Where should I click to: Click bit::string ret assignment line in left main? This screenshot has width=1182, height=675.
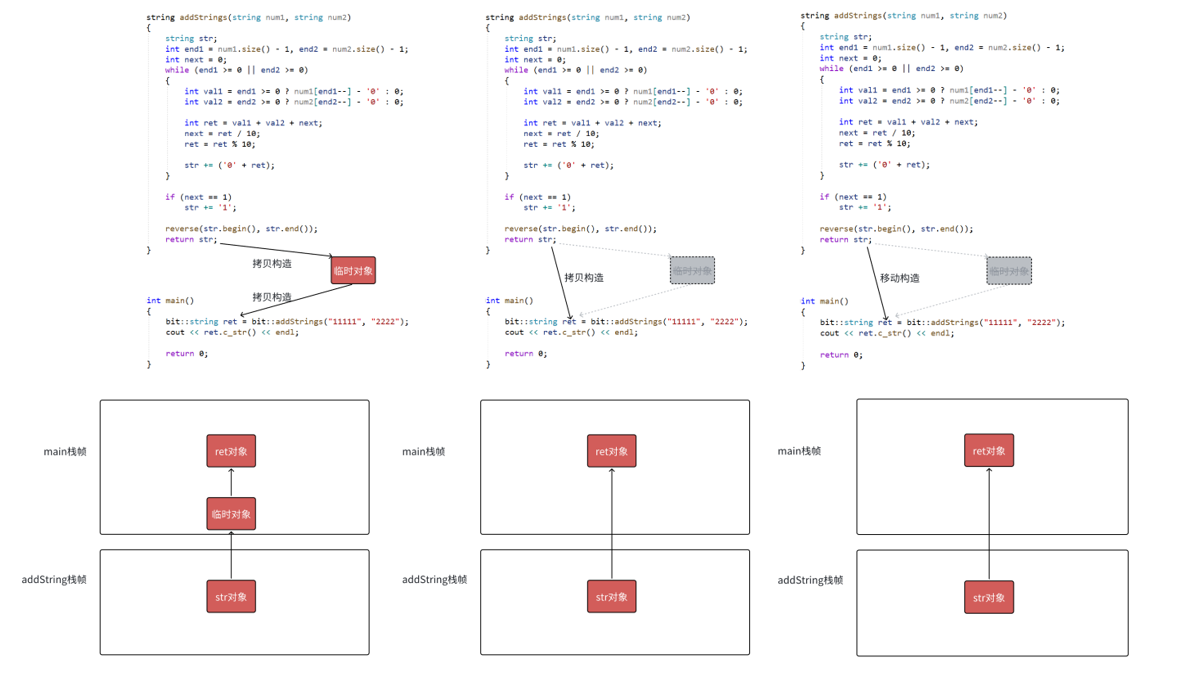click(x=287, y=321)
